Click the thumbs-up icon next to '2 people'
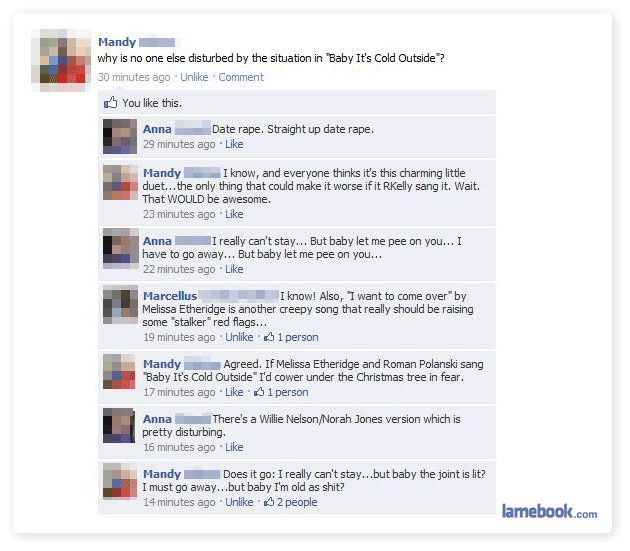 (269, 502)
